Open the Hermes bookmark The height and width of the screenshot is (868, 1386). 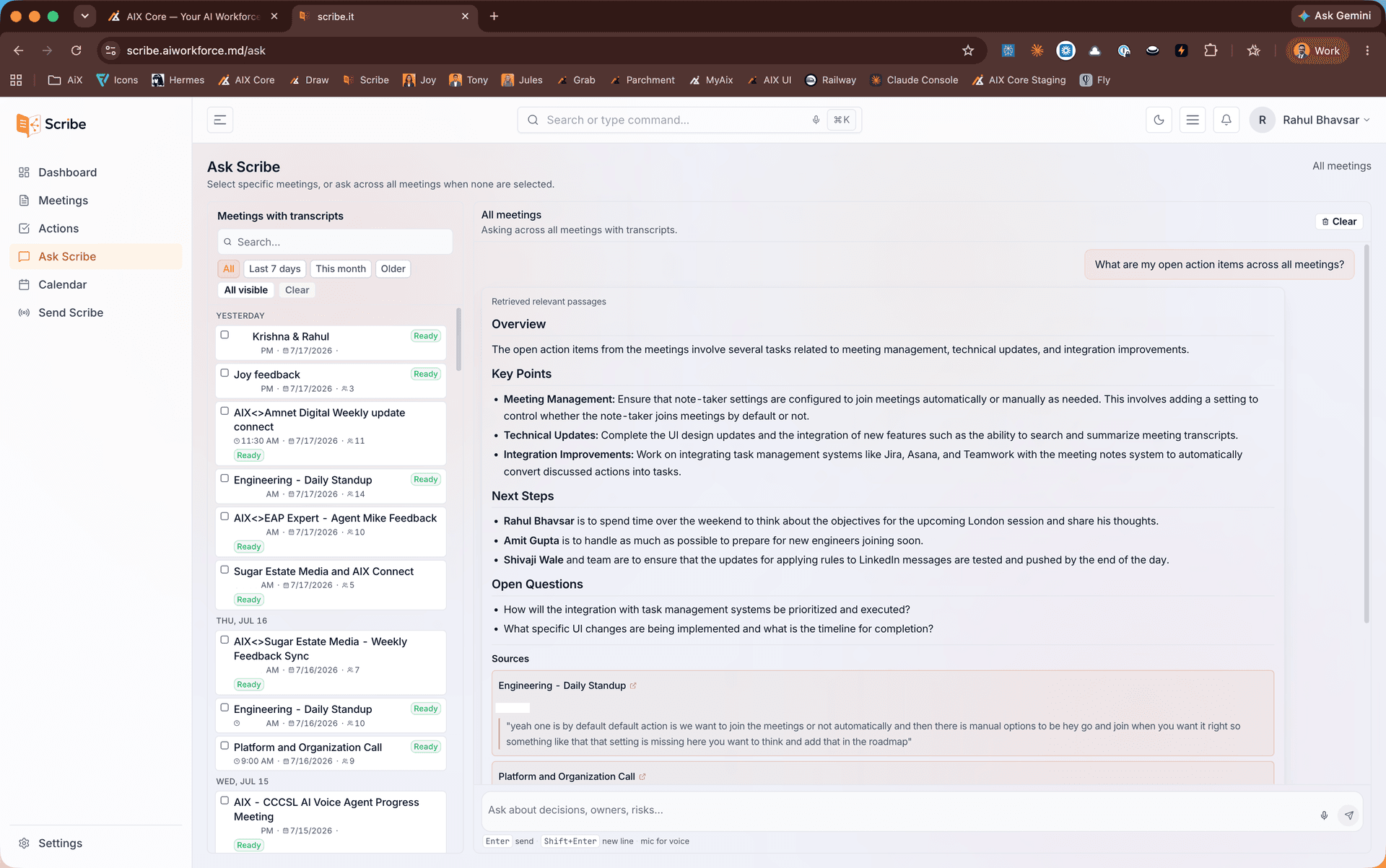(x=178, y=80)
